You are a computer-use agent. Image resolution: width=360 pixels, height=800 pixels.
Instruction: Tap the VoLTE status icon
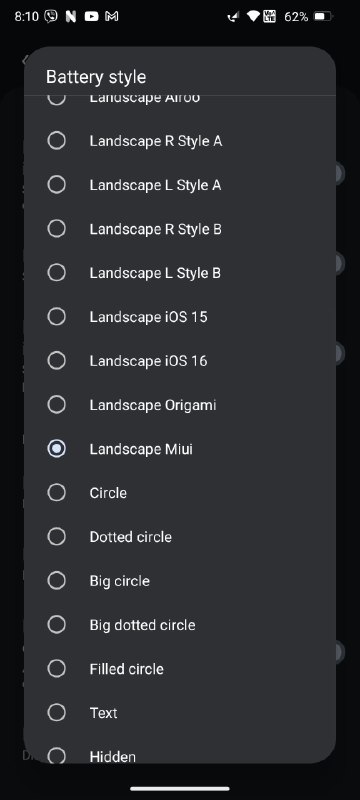click(269, 16)
